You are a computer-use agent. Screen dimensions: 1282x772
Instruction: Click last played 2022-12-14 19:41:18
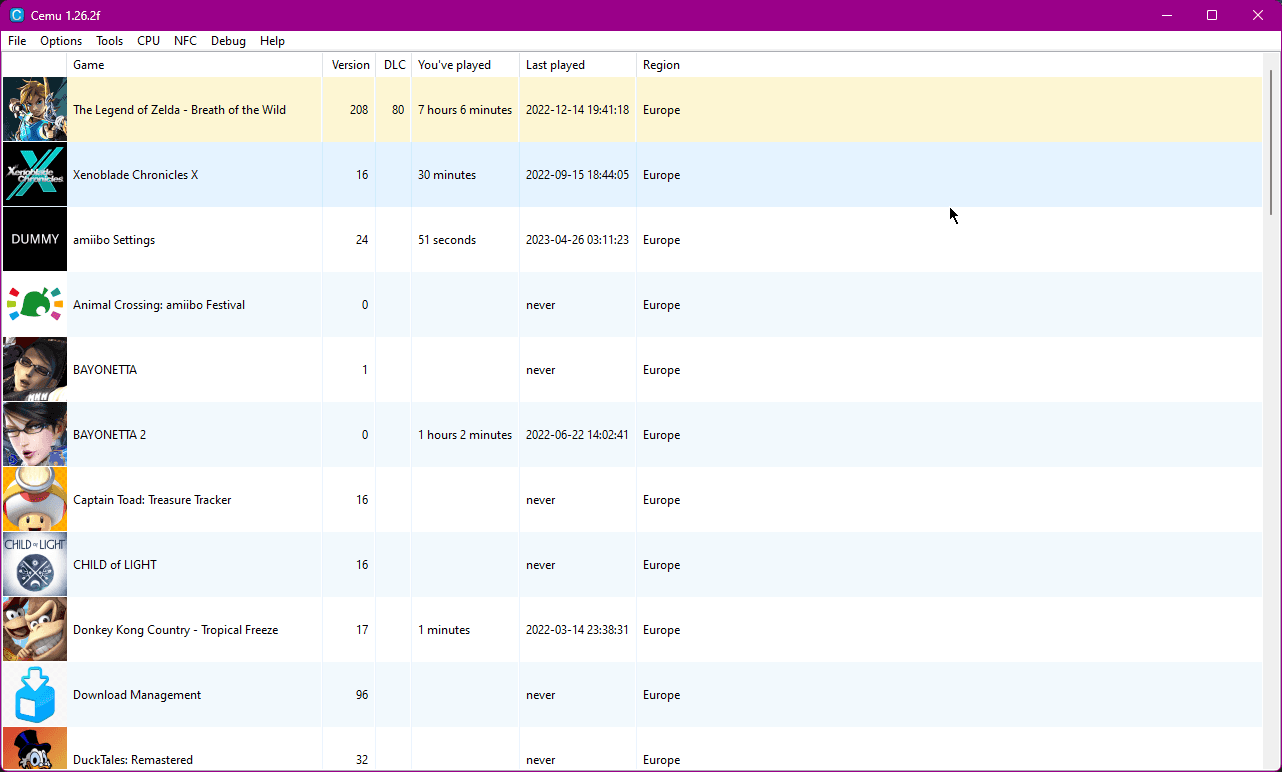[577, 110]
